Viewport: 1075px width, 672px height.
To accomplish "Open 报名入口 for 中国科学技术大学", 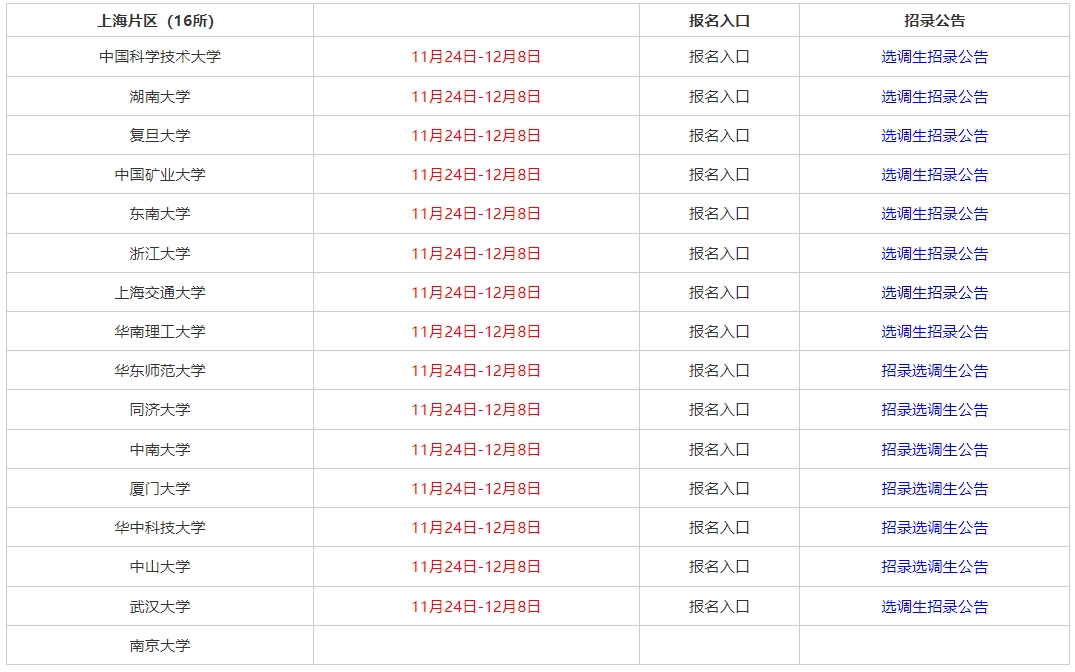I will pos(718,57).
